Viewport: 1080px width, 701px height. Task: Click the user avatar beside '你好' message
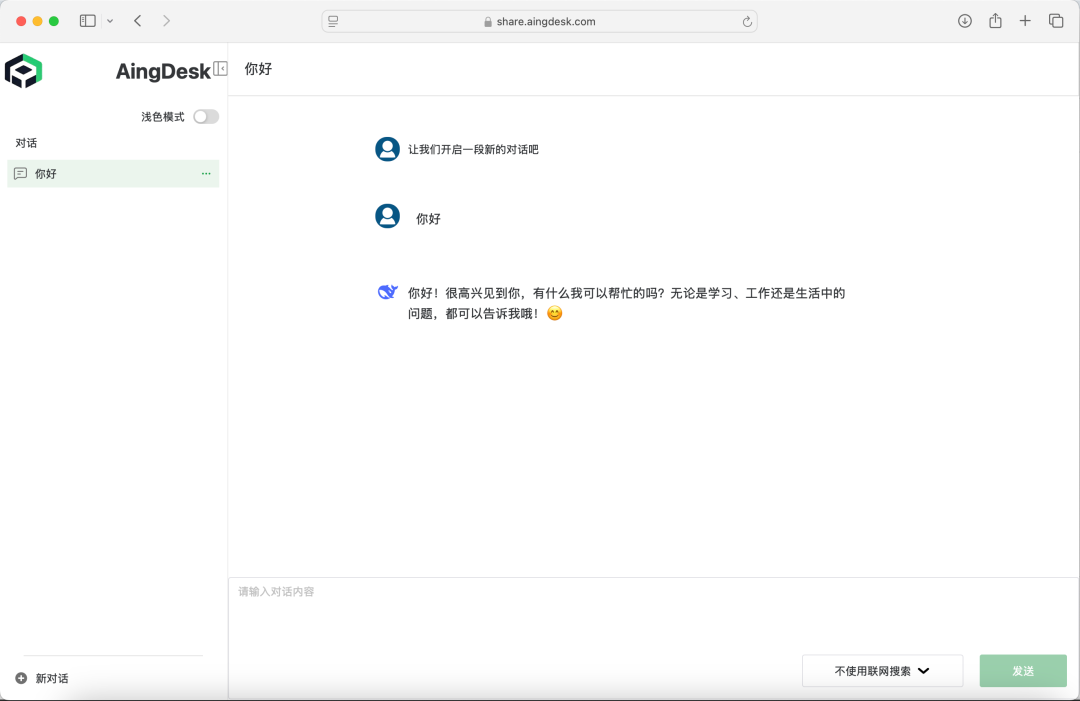coord(387,216)
